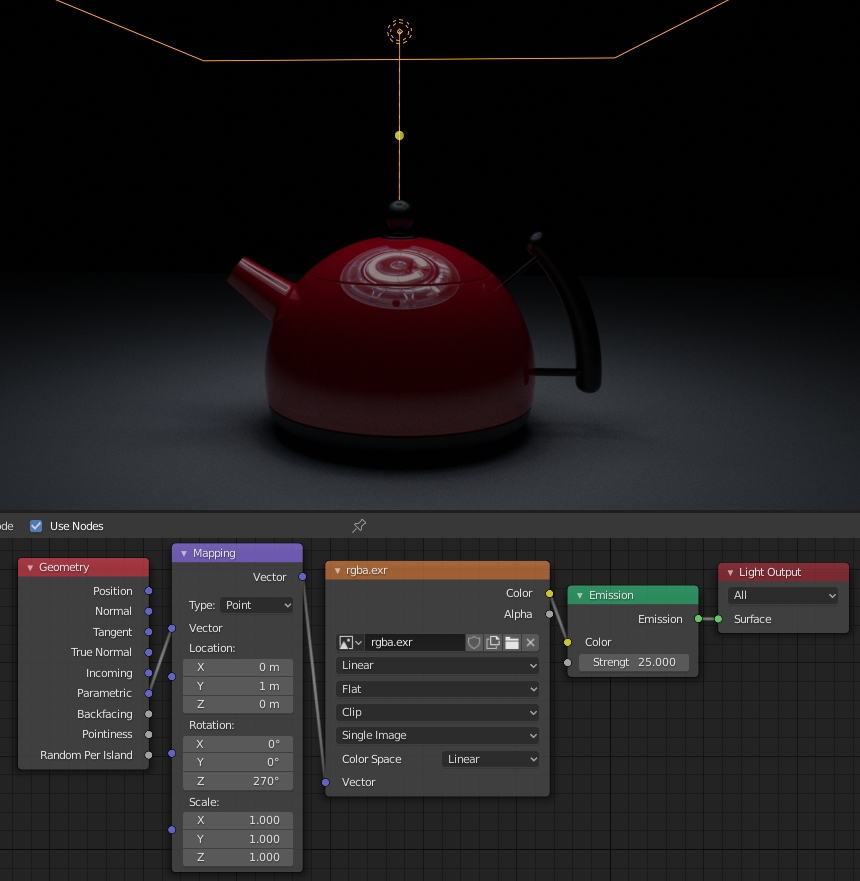The height and width of the screenshot is (881, 860).
Task: Collapse the Geometry node
Action: tap(30, 567)
